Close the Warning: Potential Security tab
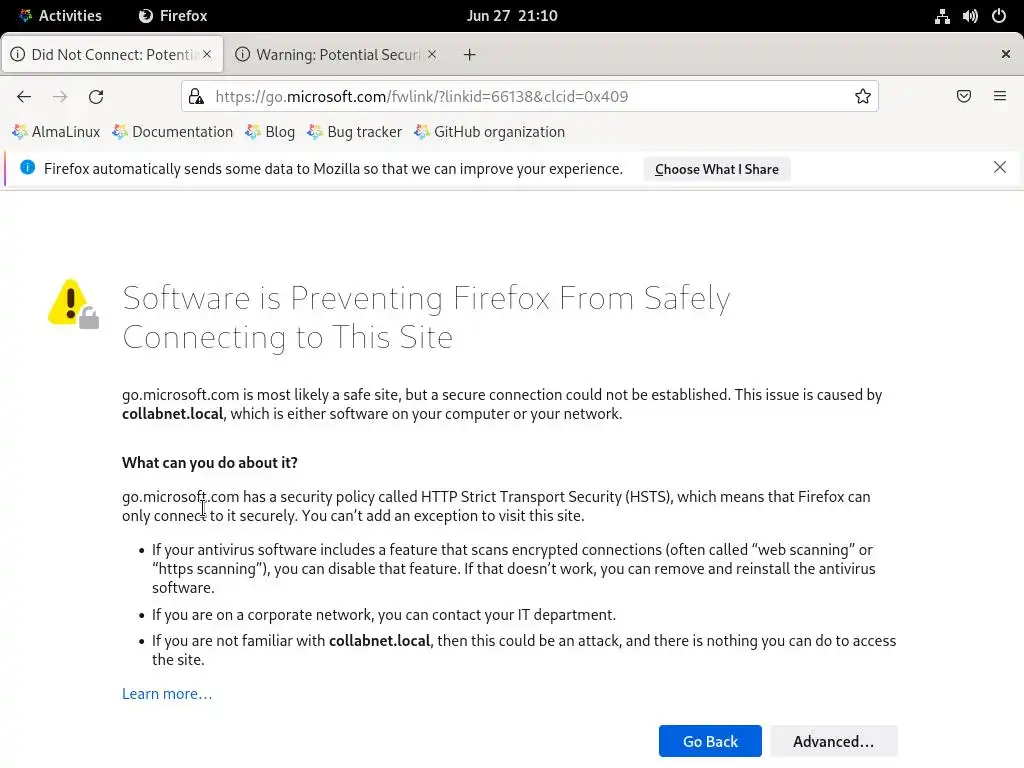This screenshot has width=1024, height=768. 432,54
